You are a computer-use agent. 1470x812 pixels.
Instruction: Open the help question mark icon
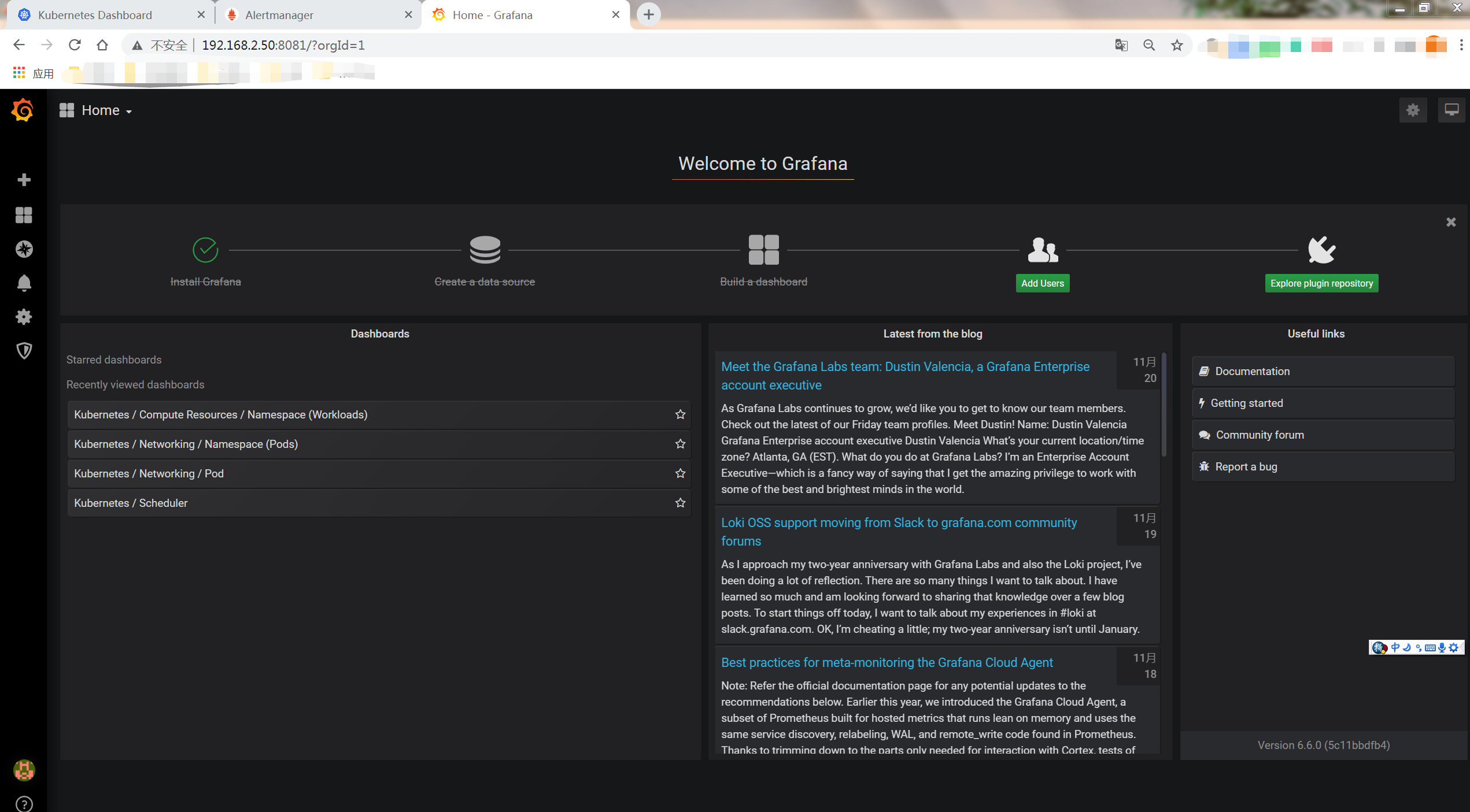point(24,804)
